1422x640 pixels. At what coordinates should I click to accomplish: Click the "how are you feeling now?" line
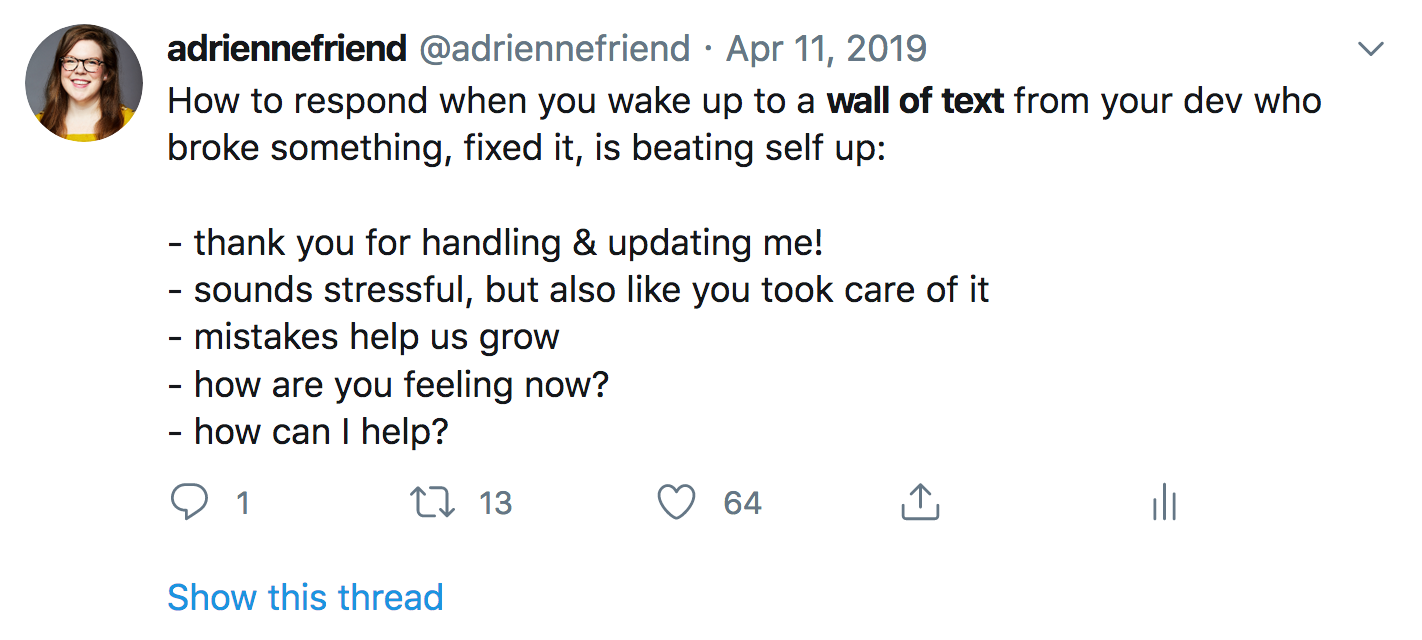(388, 384)
